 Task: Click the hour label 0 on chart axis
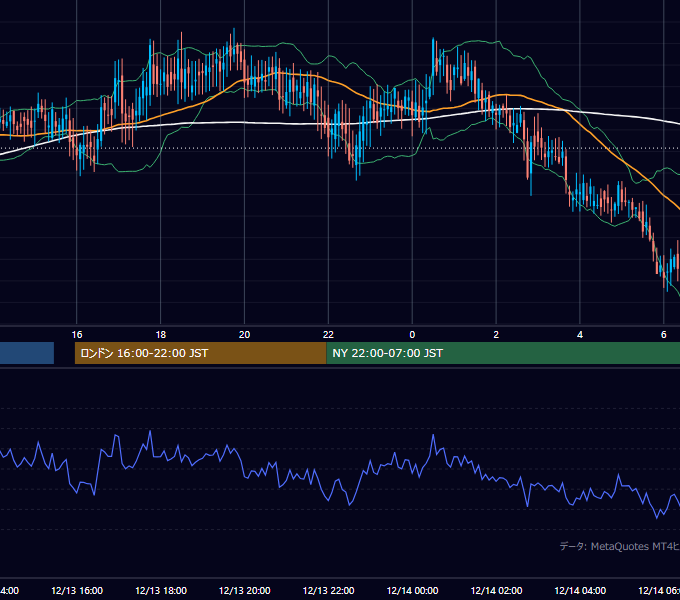point(412,335)
